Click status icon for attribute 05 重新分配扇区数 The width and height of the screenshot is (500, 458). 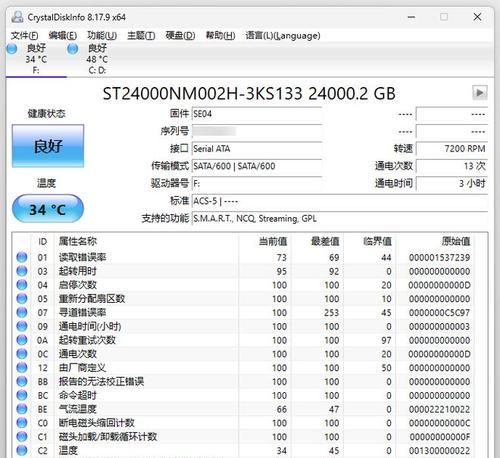pyautogui.click(x=22, y=299)
